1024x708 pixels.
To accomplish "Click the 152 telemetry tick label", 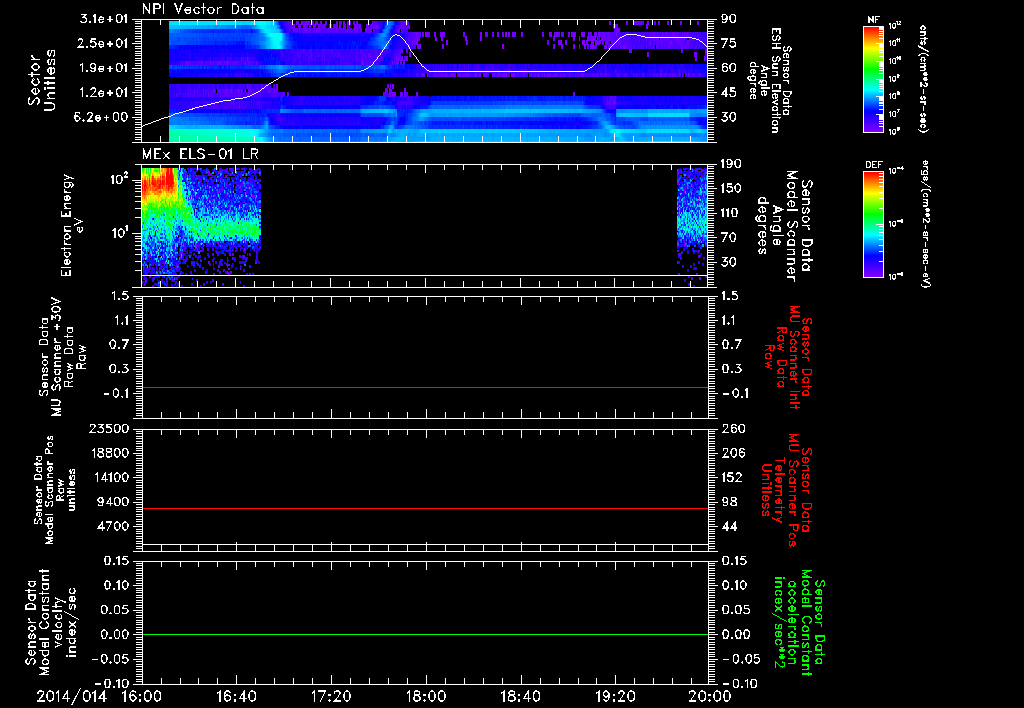I will 732,477.
